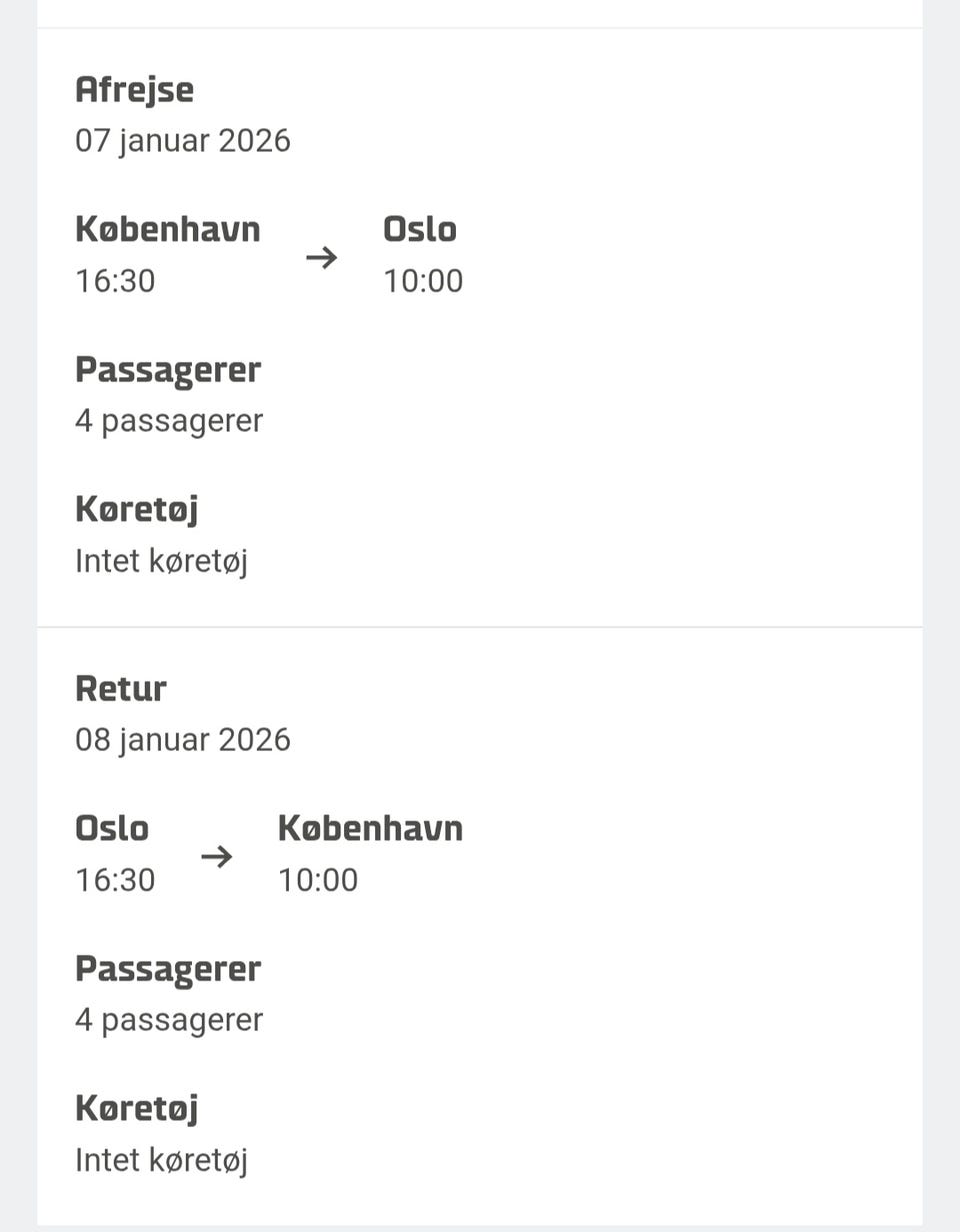Click the return date 08 januar 2026
Image resolution: width=960 pixels, height=1232 pixels.
tap(182, 740)
